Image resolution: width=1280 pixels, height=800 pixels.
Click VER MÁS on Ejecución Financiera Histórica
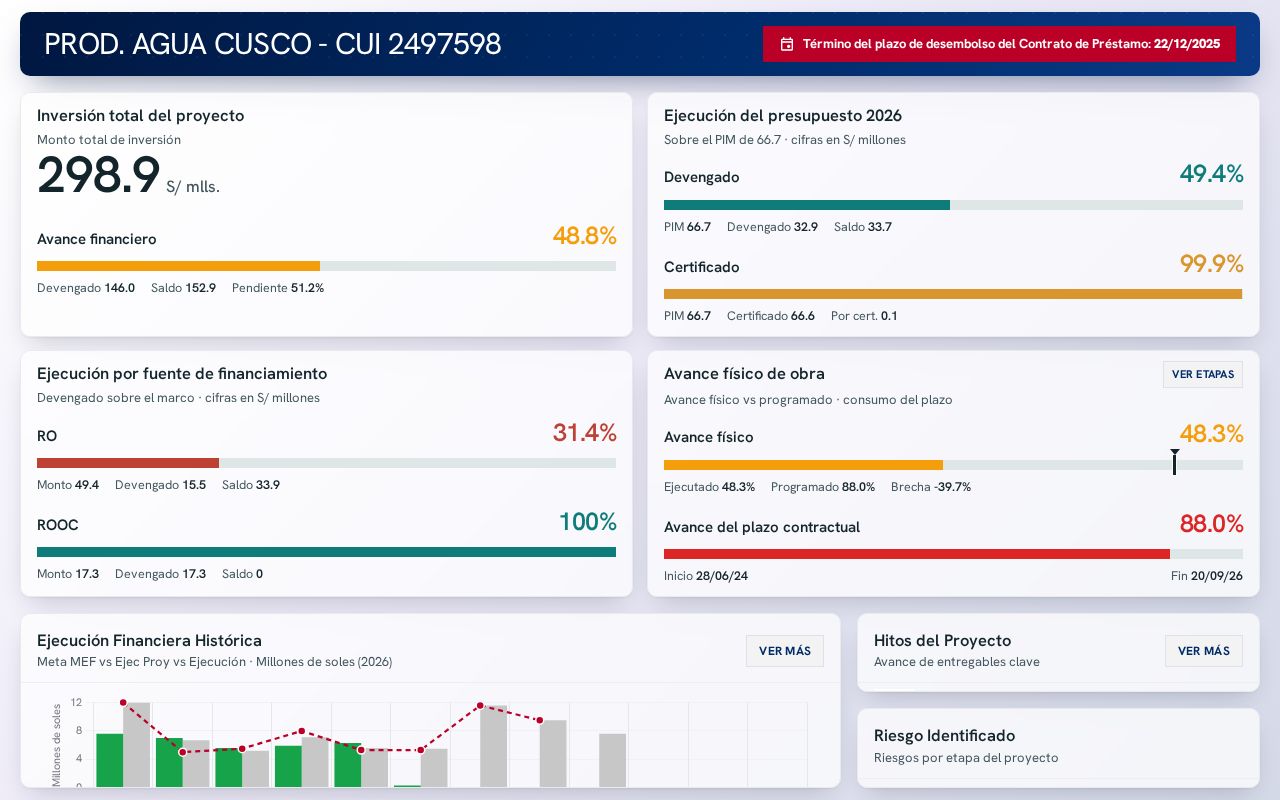pyautogui.click(x=785, y=651)
